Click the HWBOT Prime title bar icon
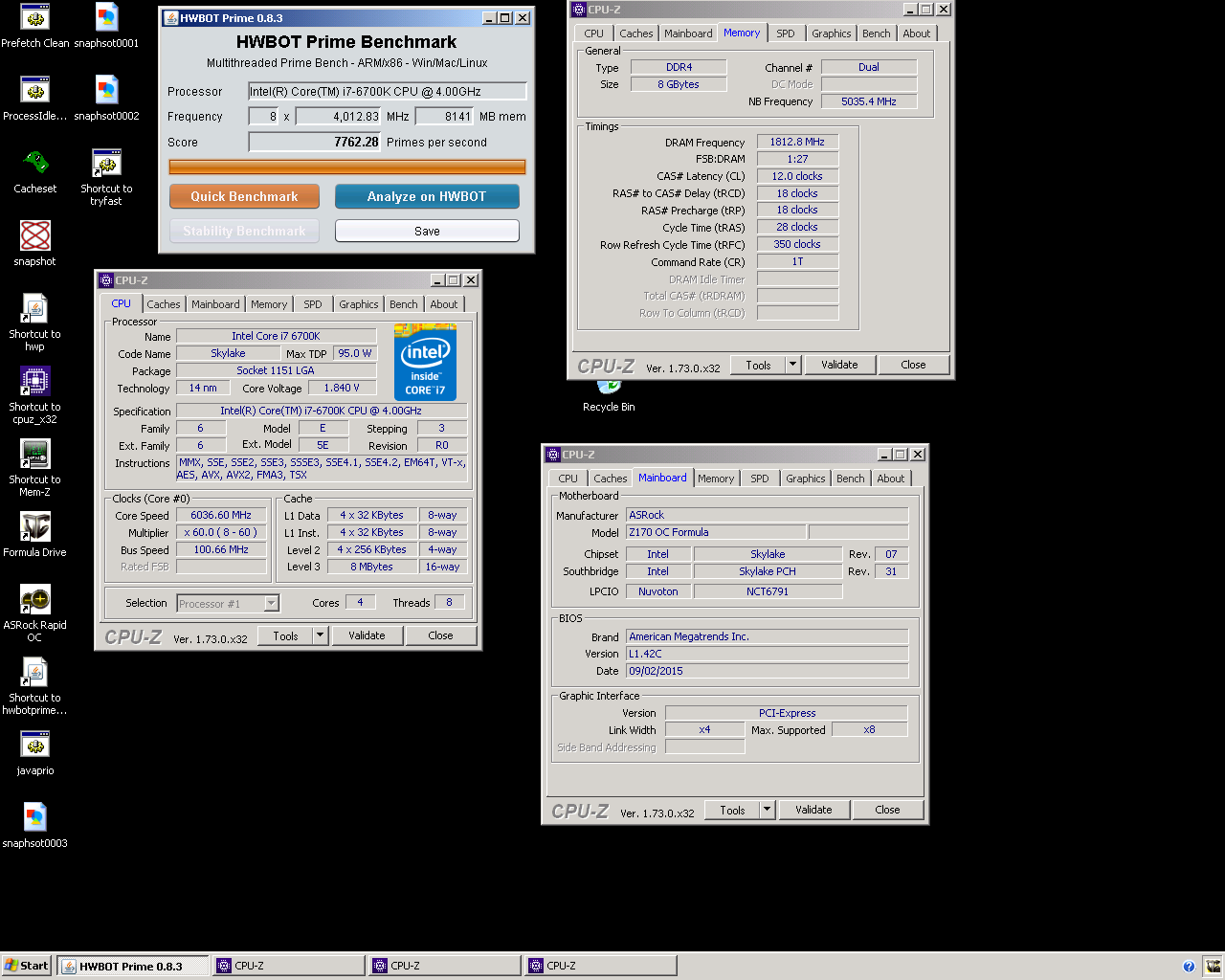The image size is (1225, 980). (x=170, y=18)
